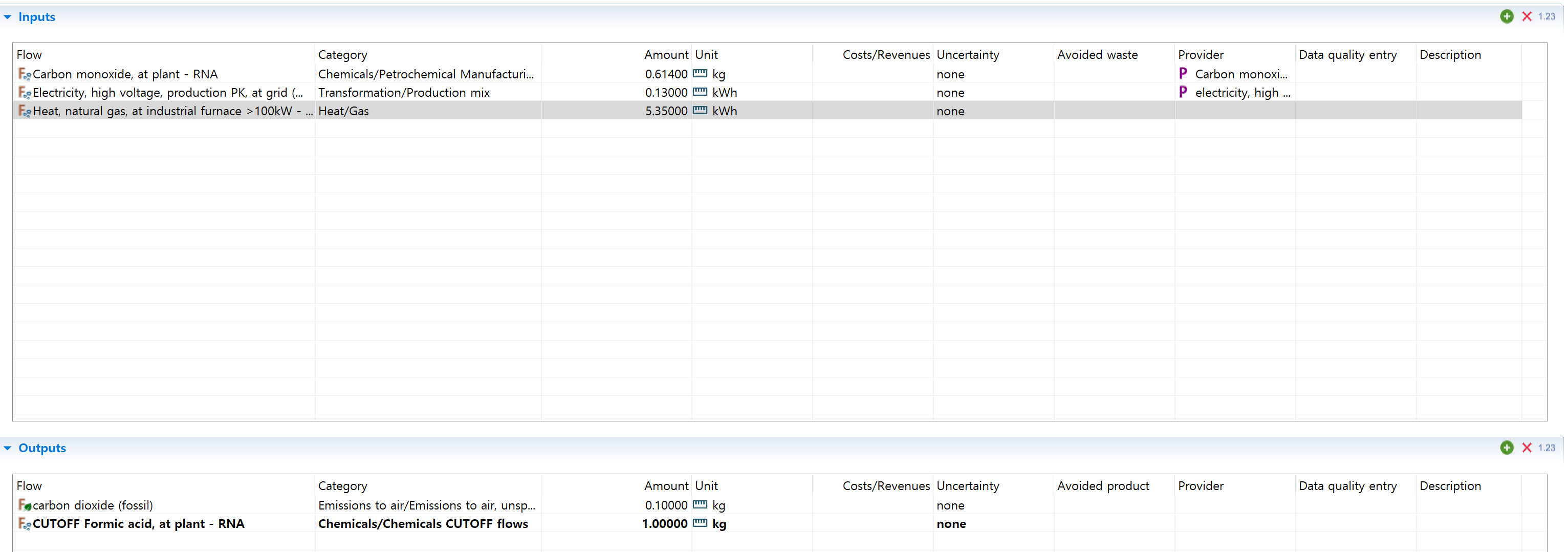Click the green plus icon in Inputs section
The width and height of the screenshot is (1568, 552).
tap(1507, 17)
